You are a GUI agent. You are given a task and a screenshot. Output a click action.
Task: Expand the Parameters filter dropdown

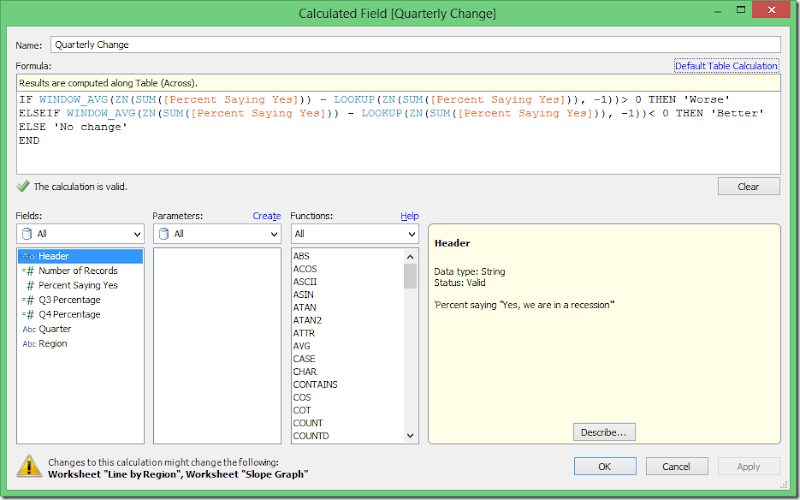[x=217, y=234]
